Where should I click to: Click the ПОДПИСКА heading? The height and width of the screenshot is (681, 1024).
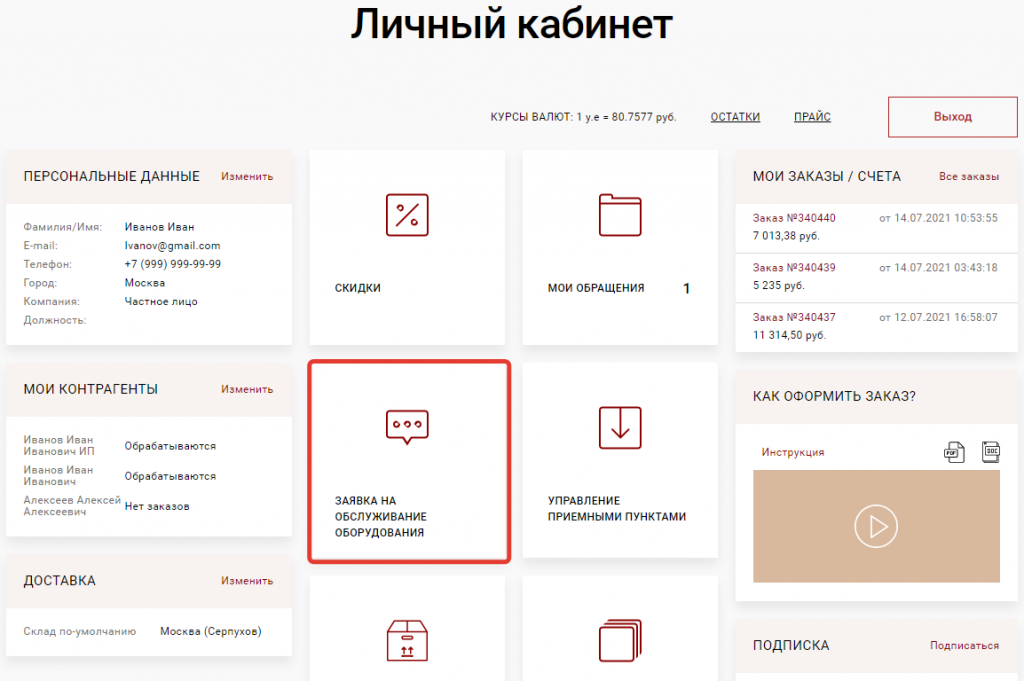tap(791, 645)
